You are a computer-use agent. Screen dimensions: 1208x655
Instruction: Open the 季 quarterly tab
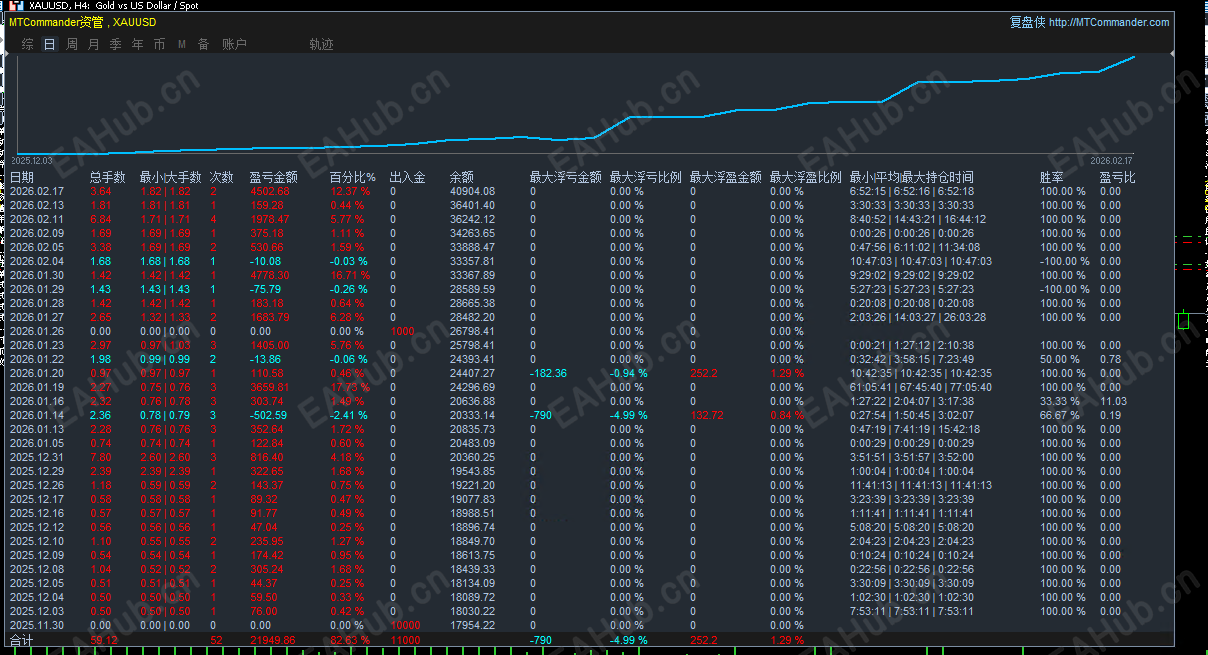click(x=116, y=44)
